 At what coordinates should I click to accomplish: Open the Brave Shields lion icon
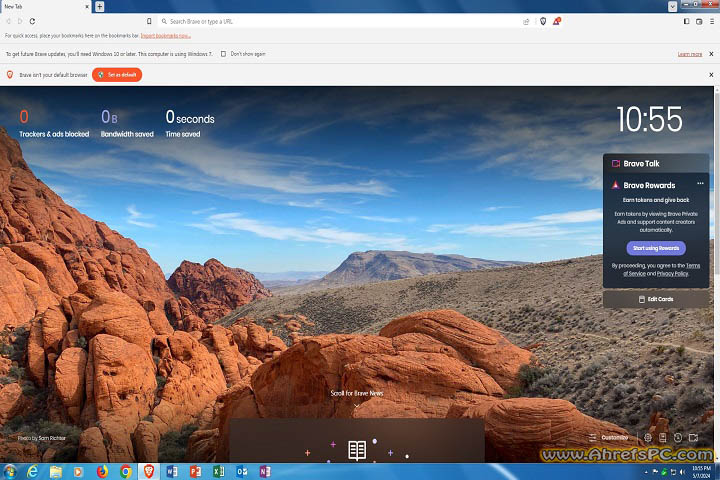click(543, 21)
